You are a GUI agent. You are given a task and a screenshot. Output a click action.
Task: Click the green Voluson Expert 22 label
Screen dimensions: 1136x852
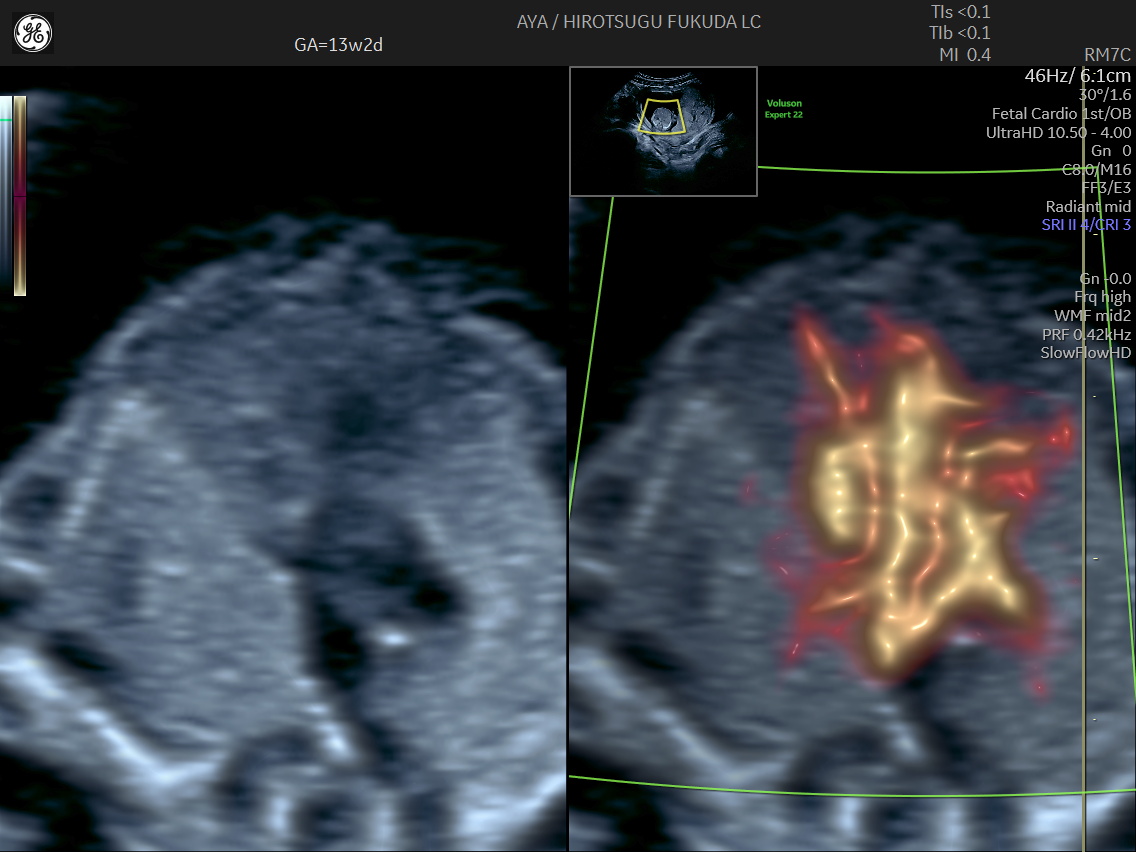coord(784,109)
